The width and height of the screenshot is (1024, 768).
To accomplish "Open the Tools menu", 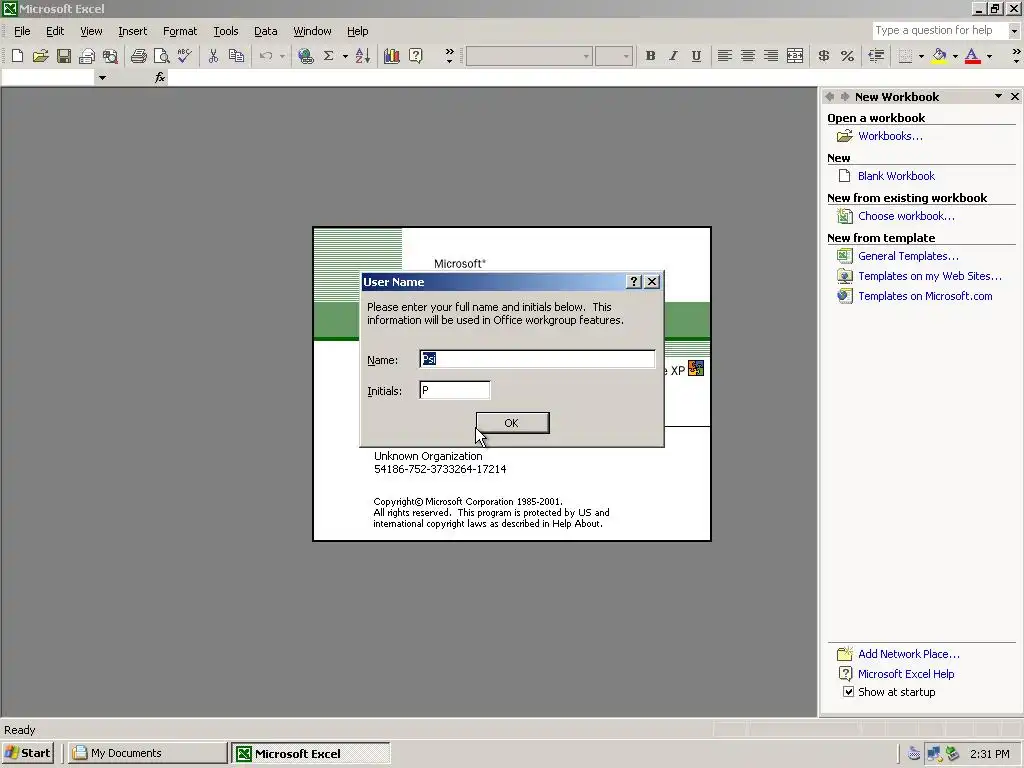I will [226, 31].
